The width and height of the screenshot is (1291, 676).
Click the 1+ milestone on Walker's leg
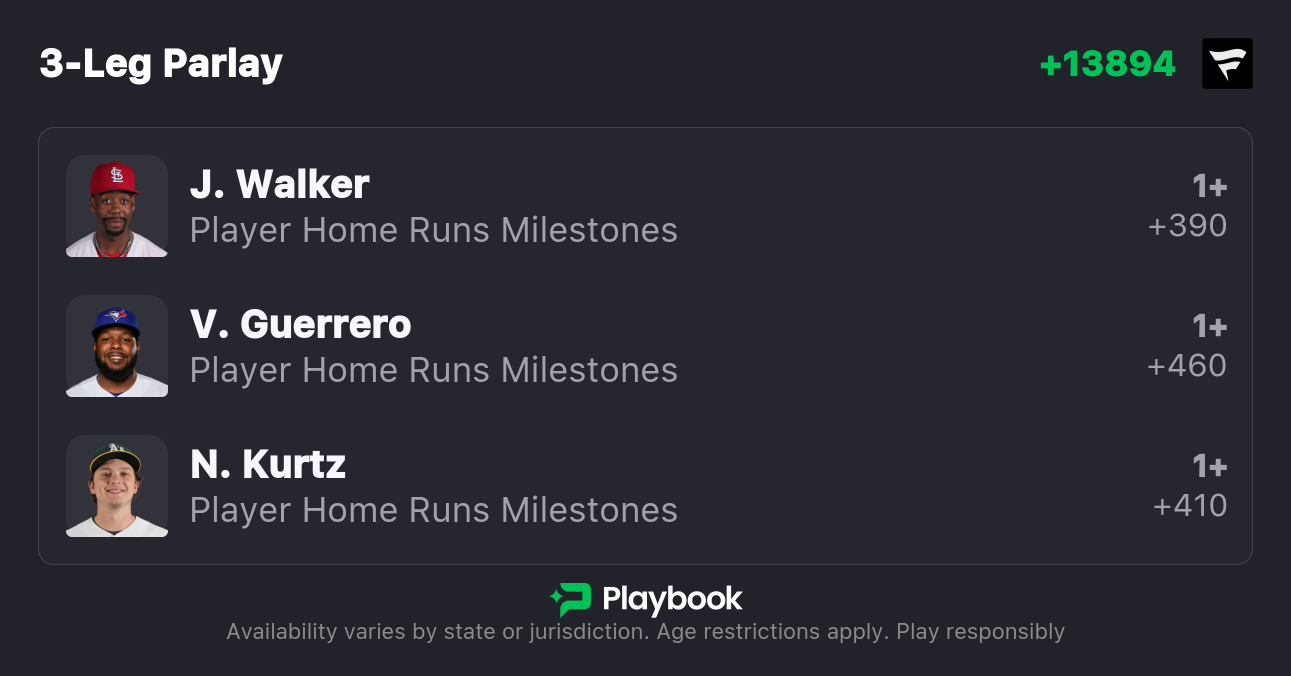coord(1209,187)
